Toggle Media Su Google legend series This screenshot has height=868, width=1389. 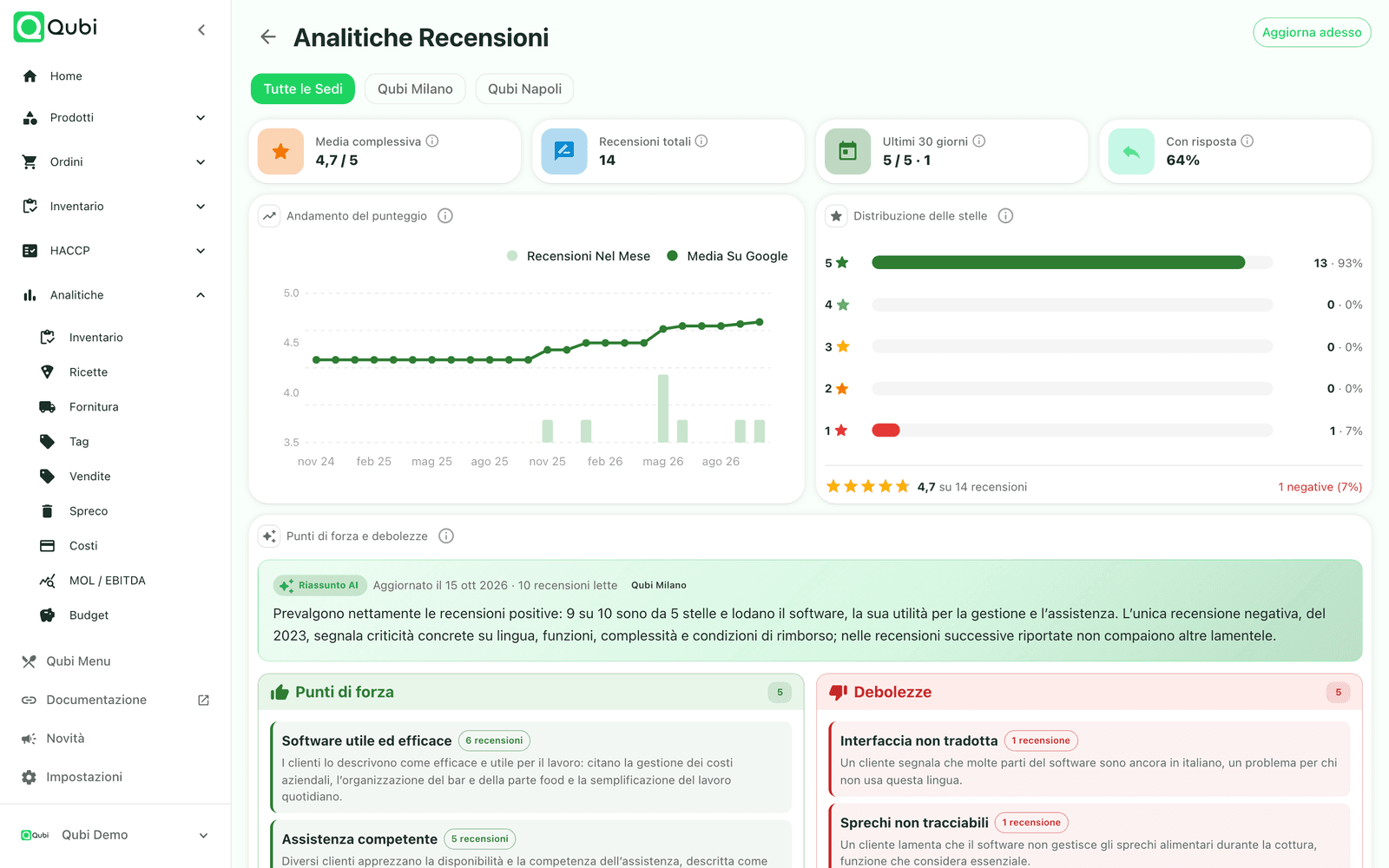727,256
